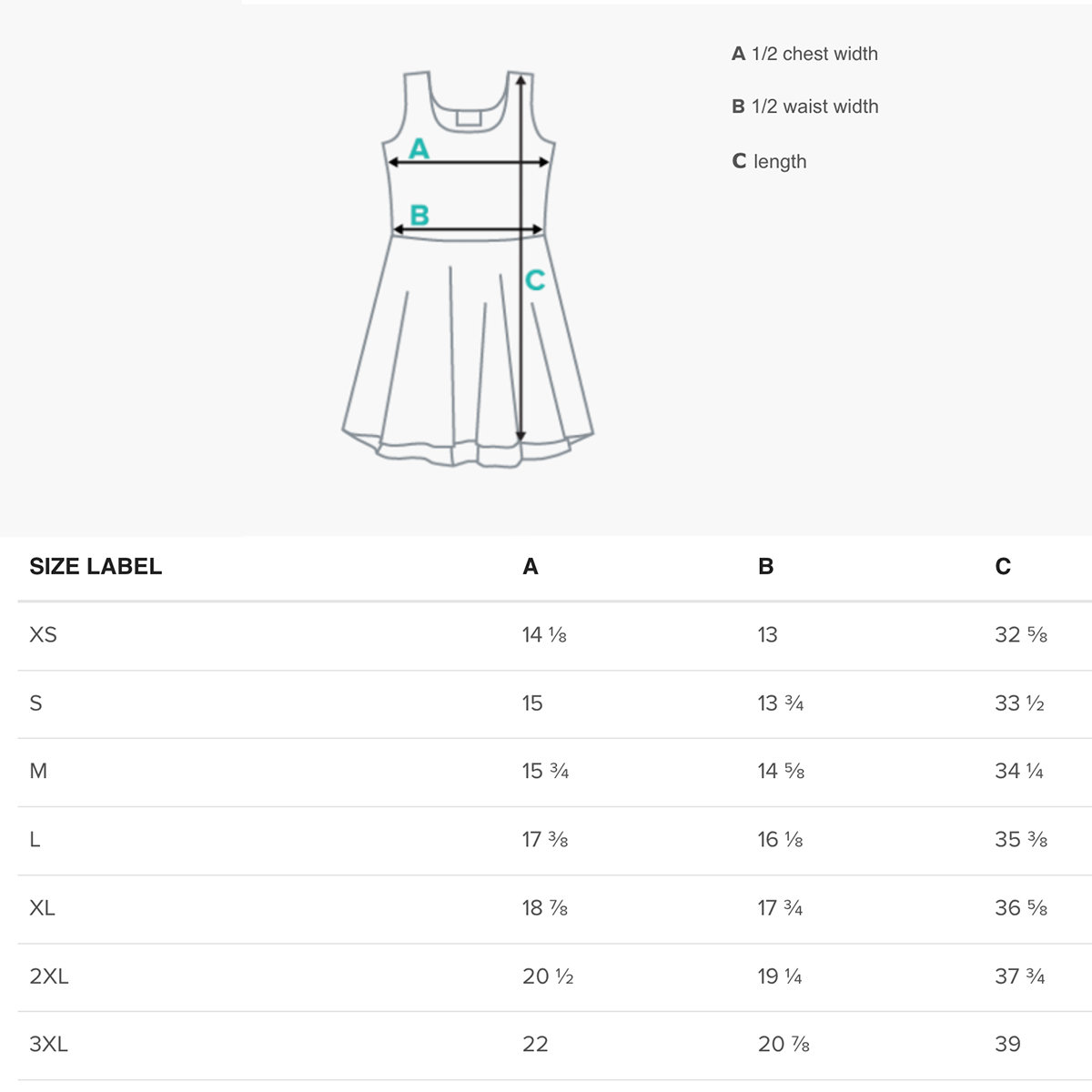1092x1092 pixels.
Task: Pick the 3XL size row label
Action: pyautogui.click(x=49, y=1044)
